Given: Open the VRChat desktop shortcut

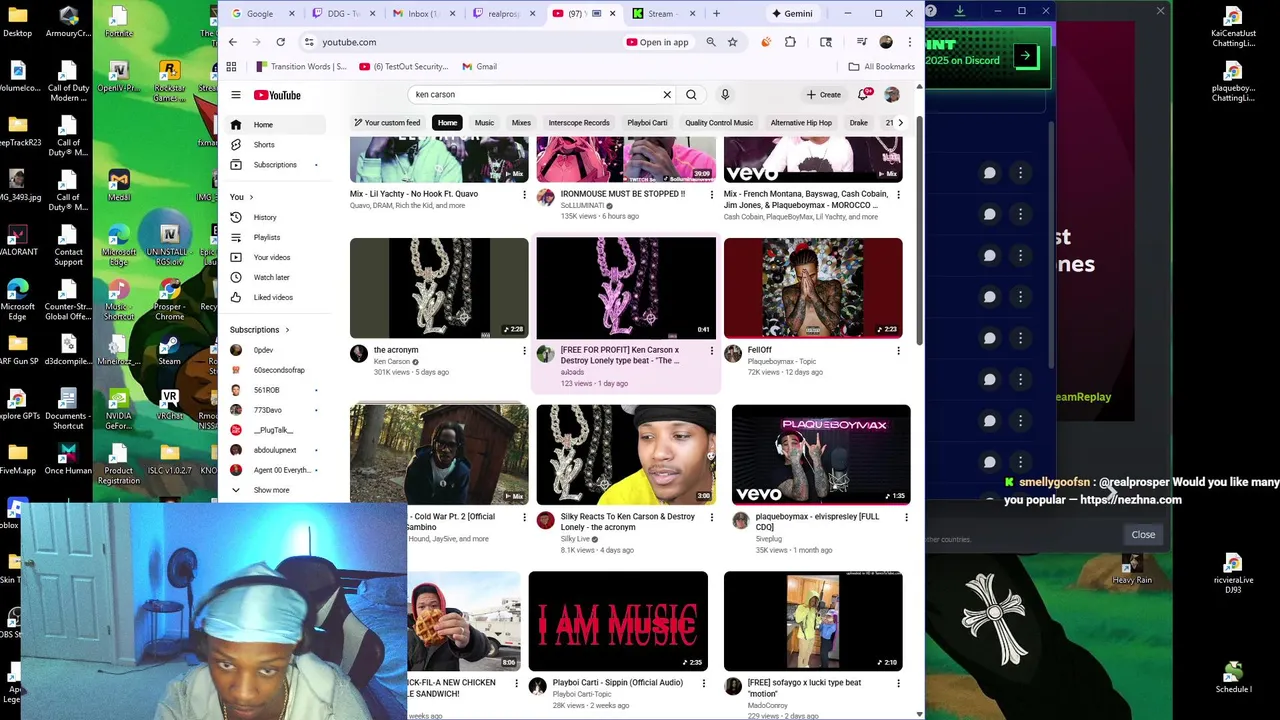Looking at the screenshot, I should (x=169, y=403).
